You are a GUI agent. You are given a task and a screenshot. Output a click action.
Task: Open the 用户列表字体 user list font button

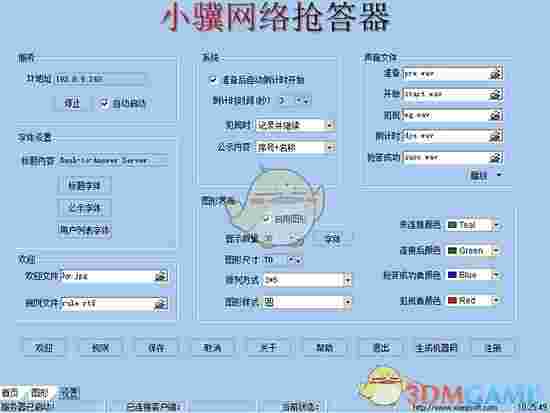click(x=84, y=230)
